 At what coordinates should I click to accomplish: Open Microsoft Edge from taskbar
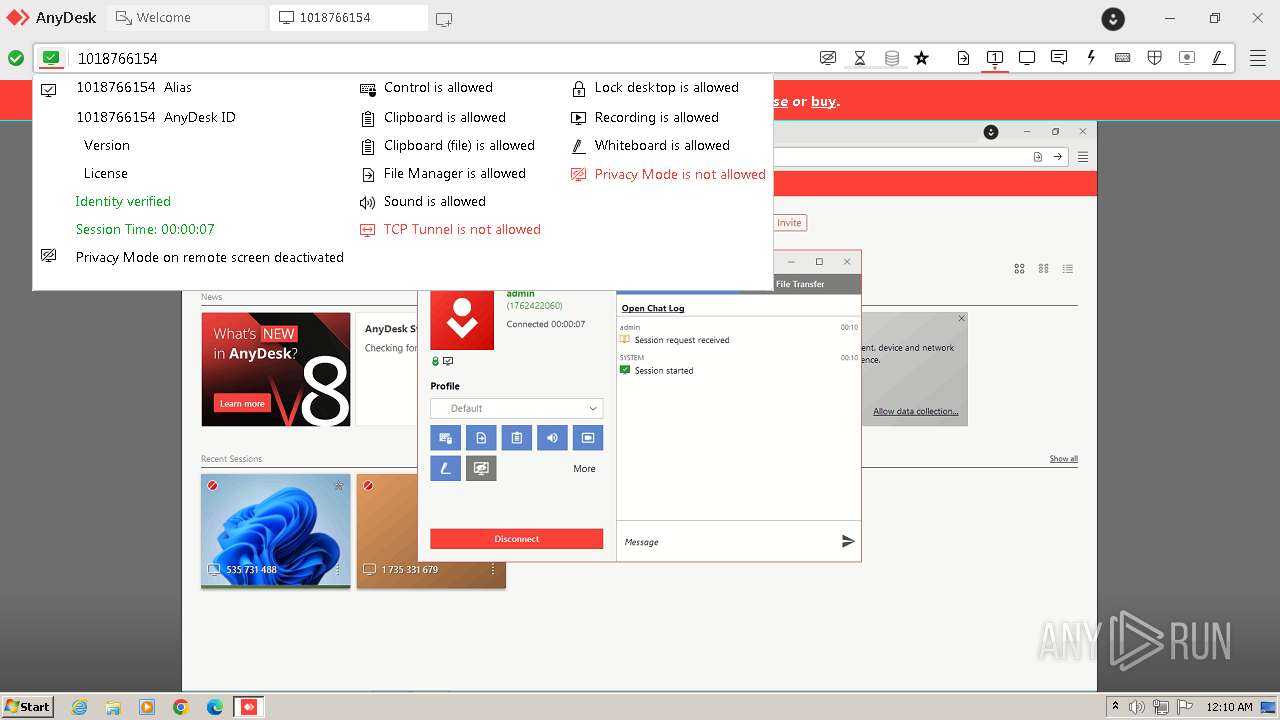214,707
